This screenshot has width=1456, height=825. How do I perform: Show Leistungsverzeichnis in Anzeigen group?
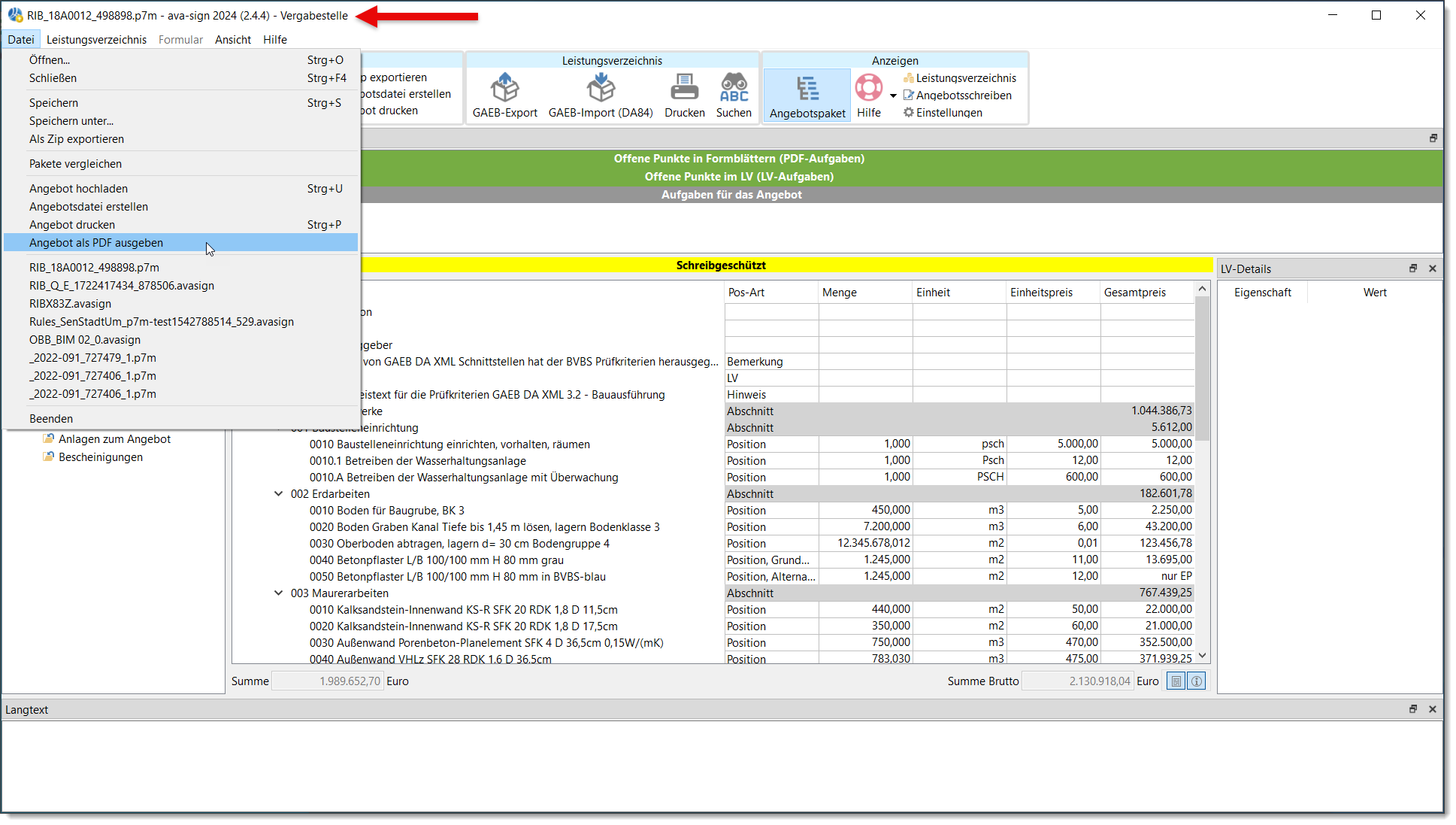click(x=960, y=78)
